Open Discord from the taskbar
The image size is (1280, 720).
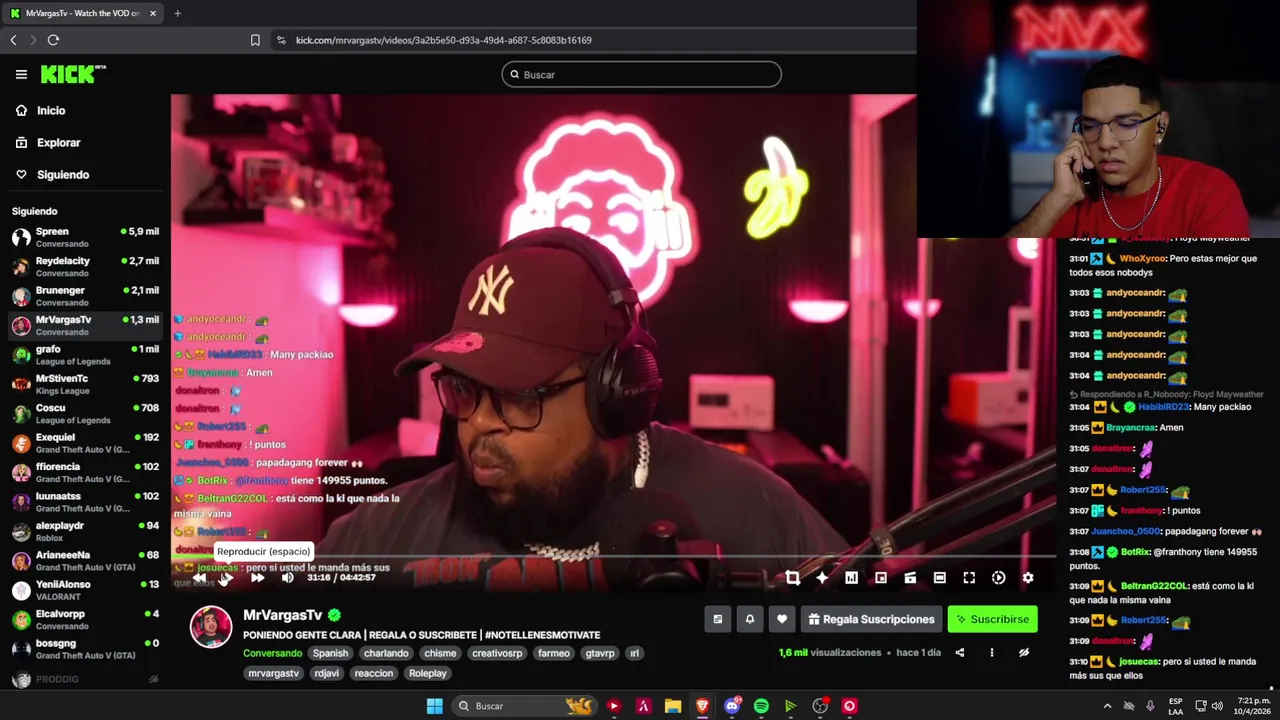(732, 706)
